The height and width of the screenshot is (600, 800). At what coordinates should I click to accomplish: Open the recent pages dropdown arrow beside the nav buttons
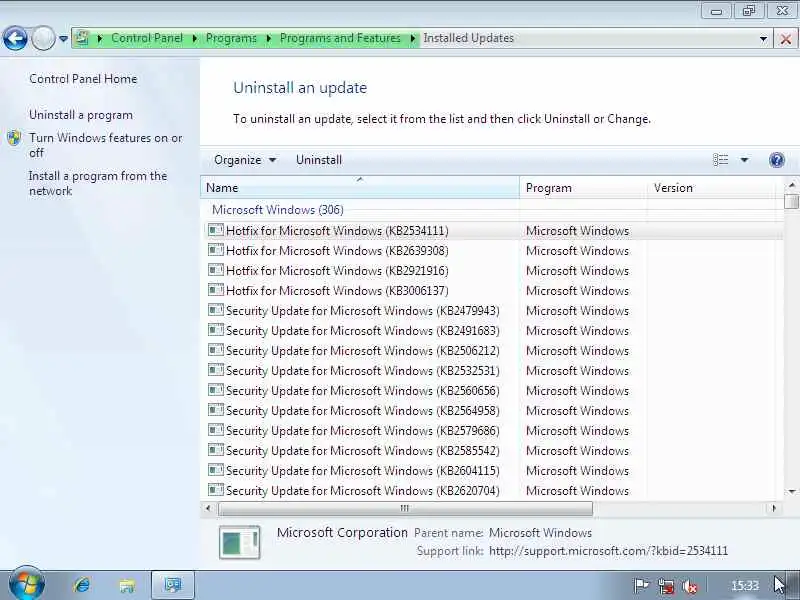pos(63,39)
